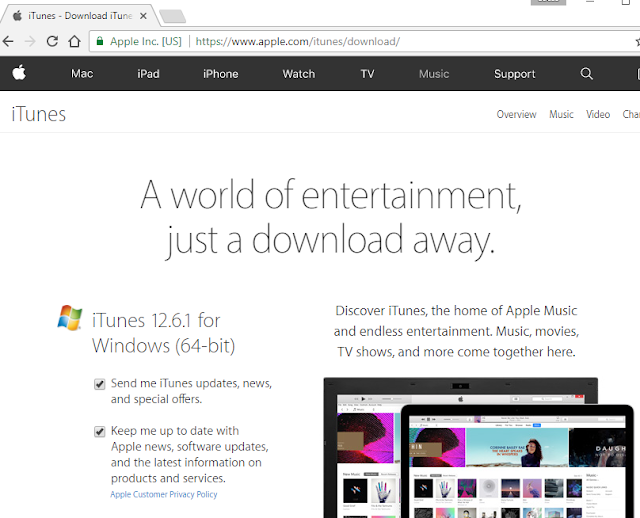Open TV in the navigation bar
The height and width of the screenshot is (518, 640).
pyautogui.click(x=367, y=74)
